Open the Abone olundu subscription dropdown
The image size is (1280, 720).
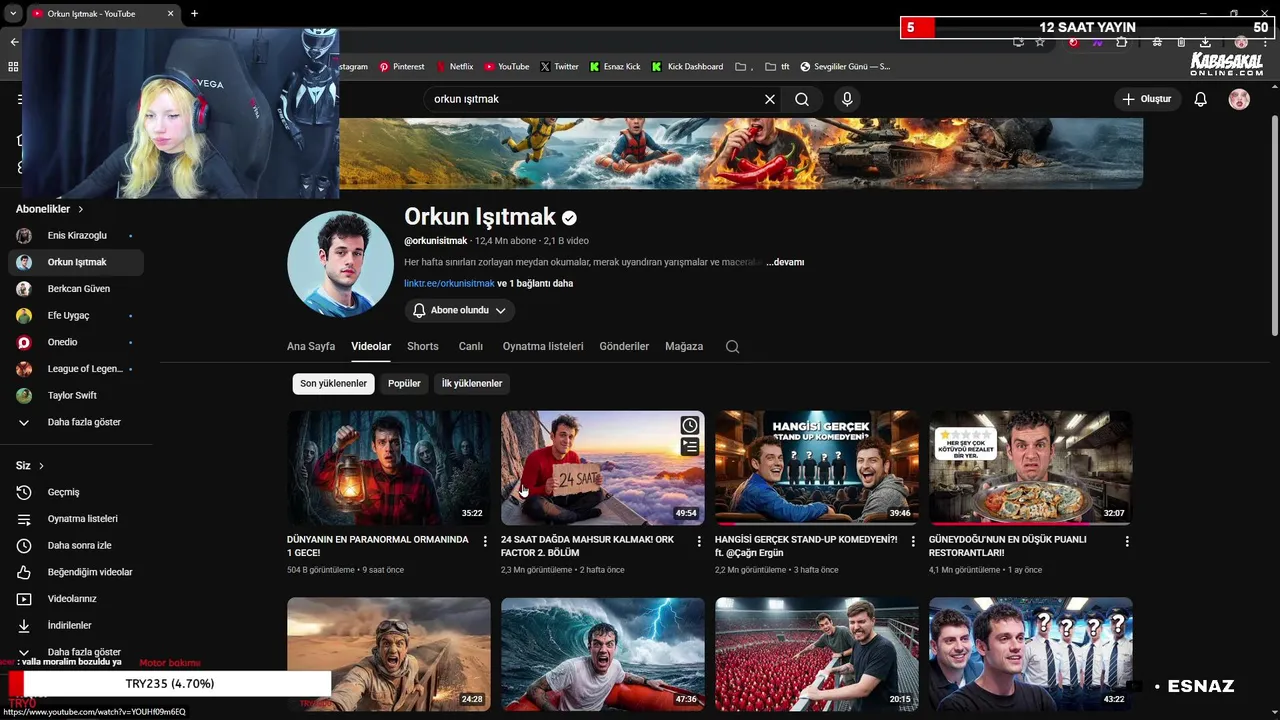[x=460, y=310]
